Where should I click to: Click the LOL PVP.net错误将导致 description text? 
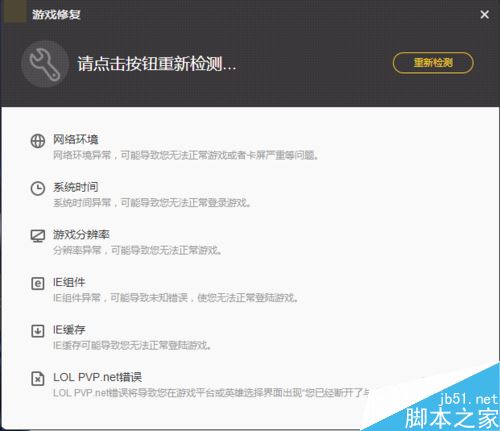(x=211, y=393)
